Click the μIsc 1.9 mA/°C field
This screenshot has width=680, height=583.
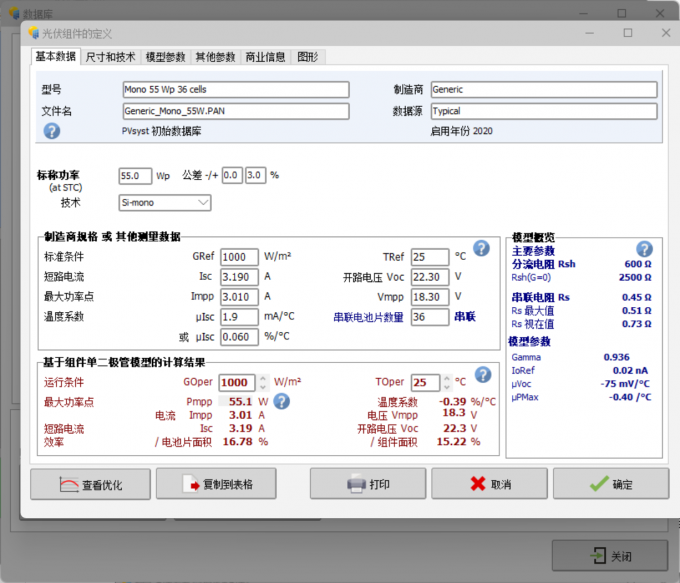click(x=239, y=317)
